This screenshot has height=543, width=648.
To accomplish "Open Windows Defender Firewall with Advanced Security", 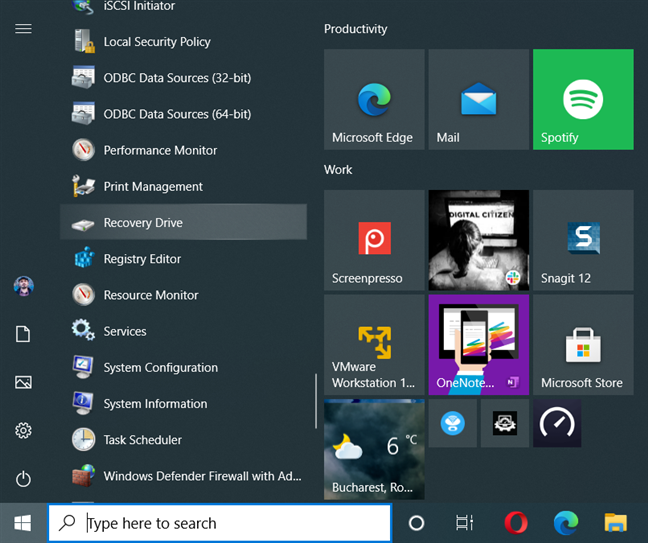I will pos(183,476).
